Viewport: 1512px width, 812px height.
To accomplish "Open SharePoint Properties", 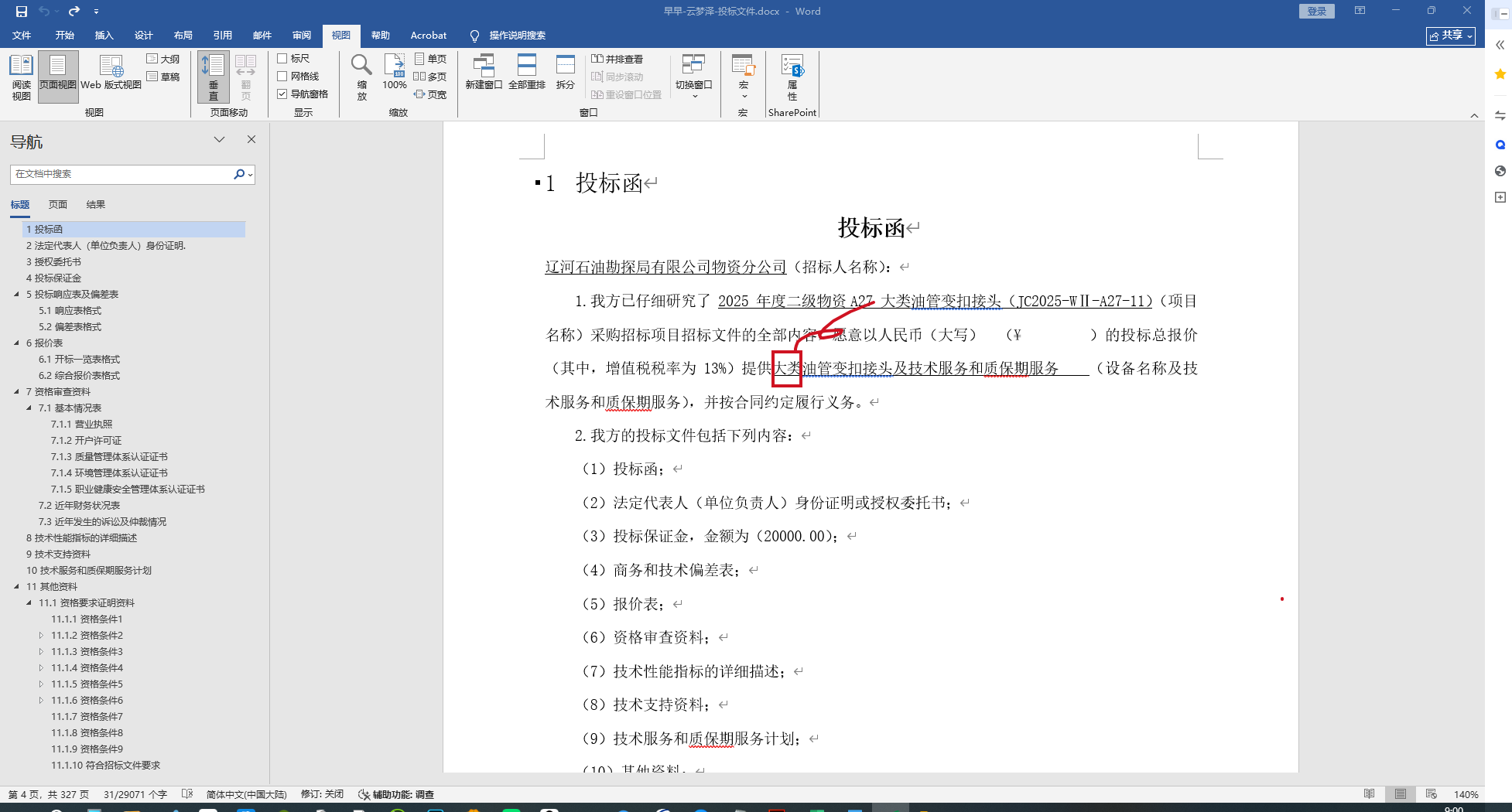I will coord(792,77).
